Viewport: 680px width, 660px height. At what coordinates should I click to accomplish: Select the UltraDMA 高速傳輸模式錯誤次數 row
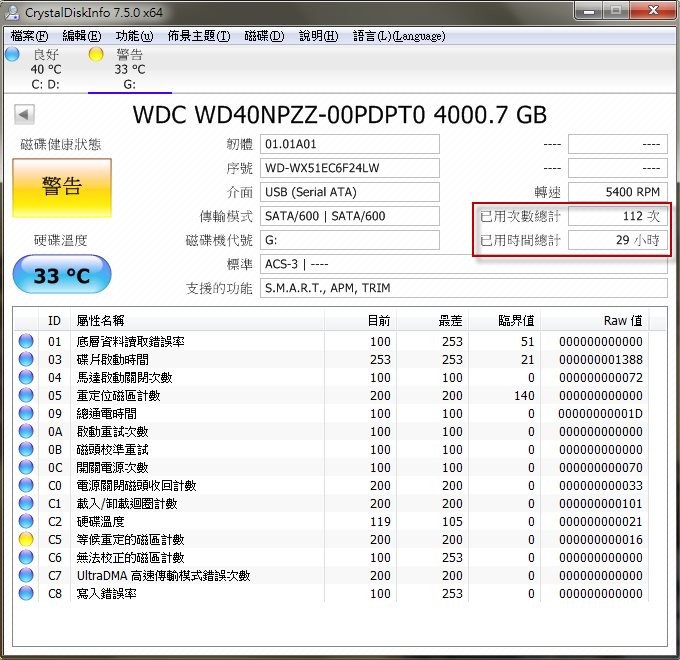332,575
